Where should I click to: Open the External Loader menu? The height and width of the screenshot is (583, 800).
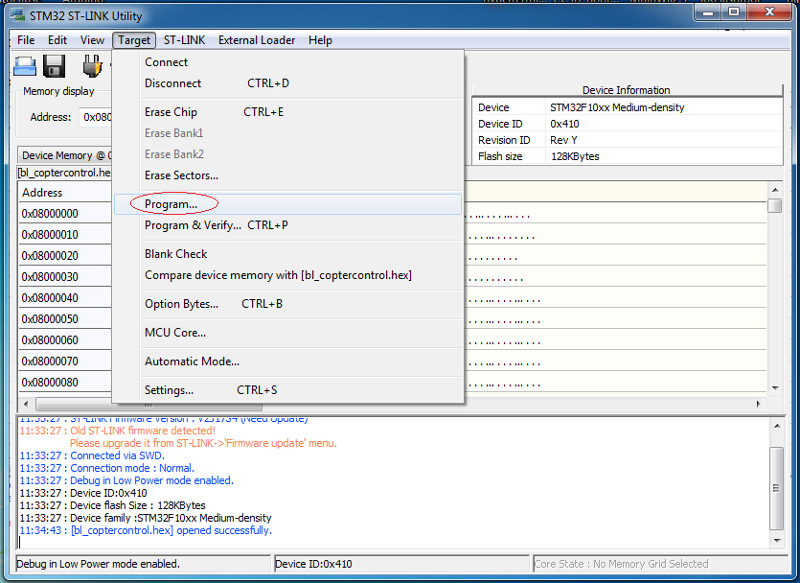[257, 40]
